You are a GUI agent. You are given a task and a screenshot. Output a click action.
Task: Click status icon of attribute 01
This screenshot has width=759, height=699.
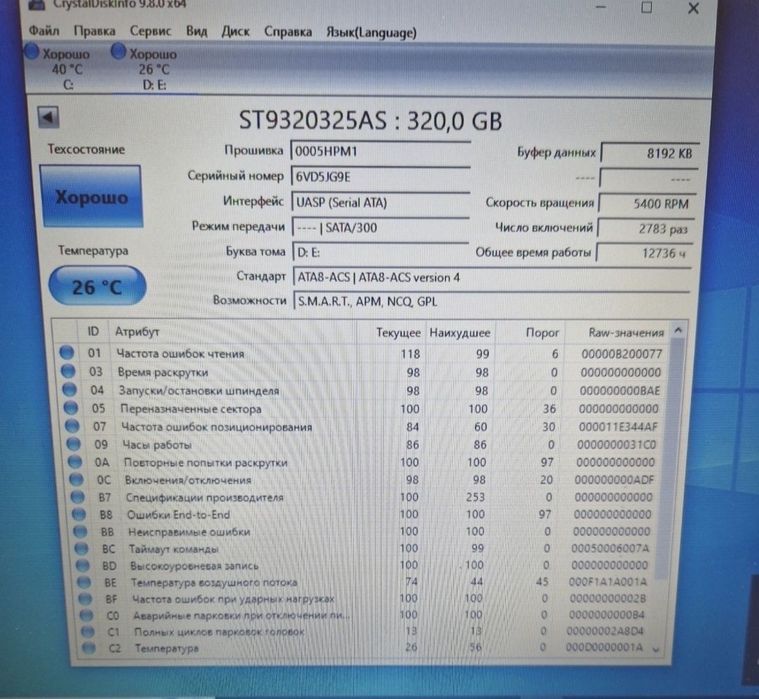click(x=67, y=352)
